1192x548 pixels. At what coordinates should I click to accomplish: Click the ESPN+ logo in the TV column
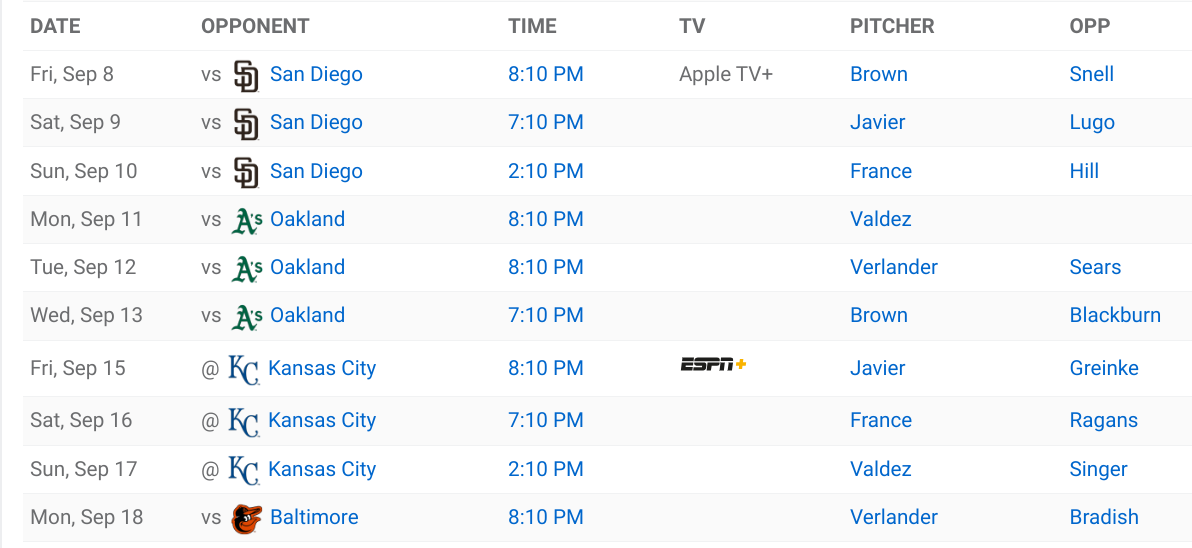[712, 365]
